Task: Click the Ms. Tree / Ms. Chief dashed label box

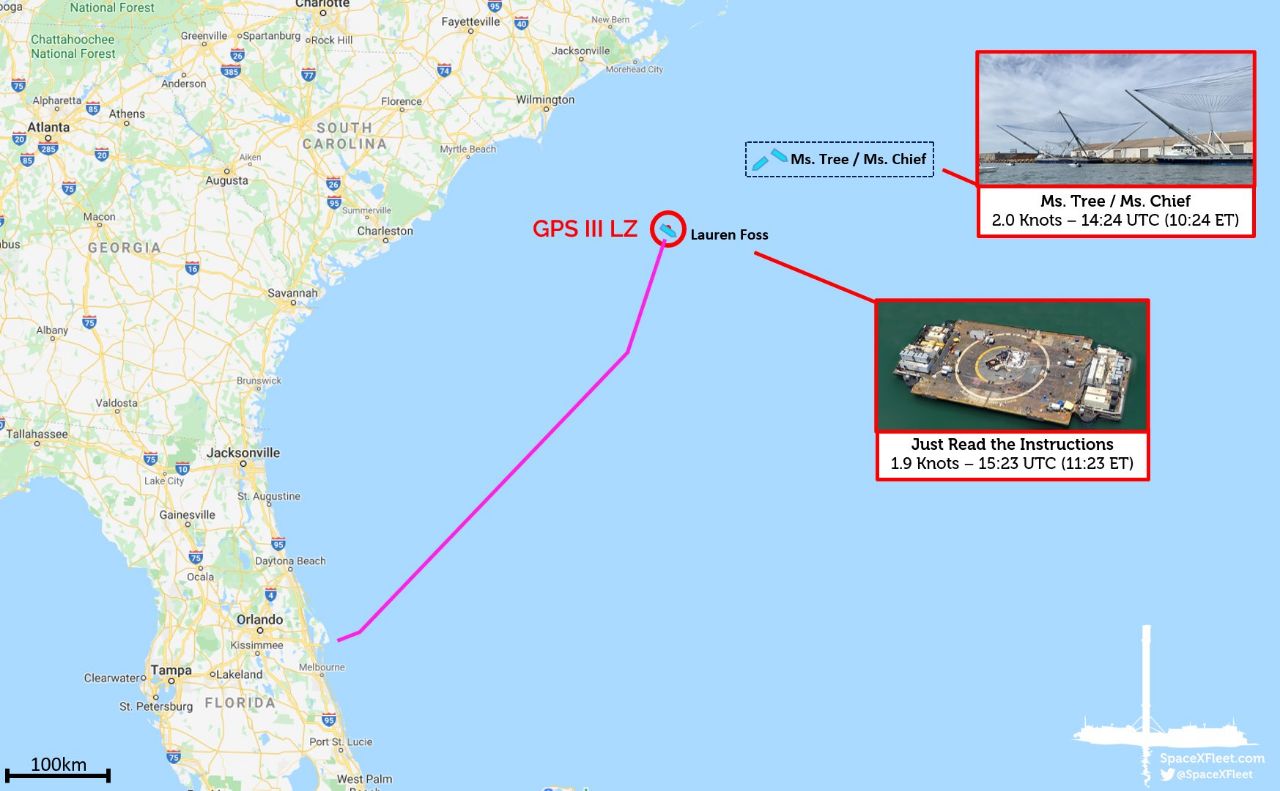Action: click(840, 159)
